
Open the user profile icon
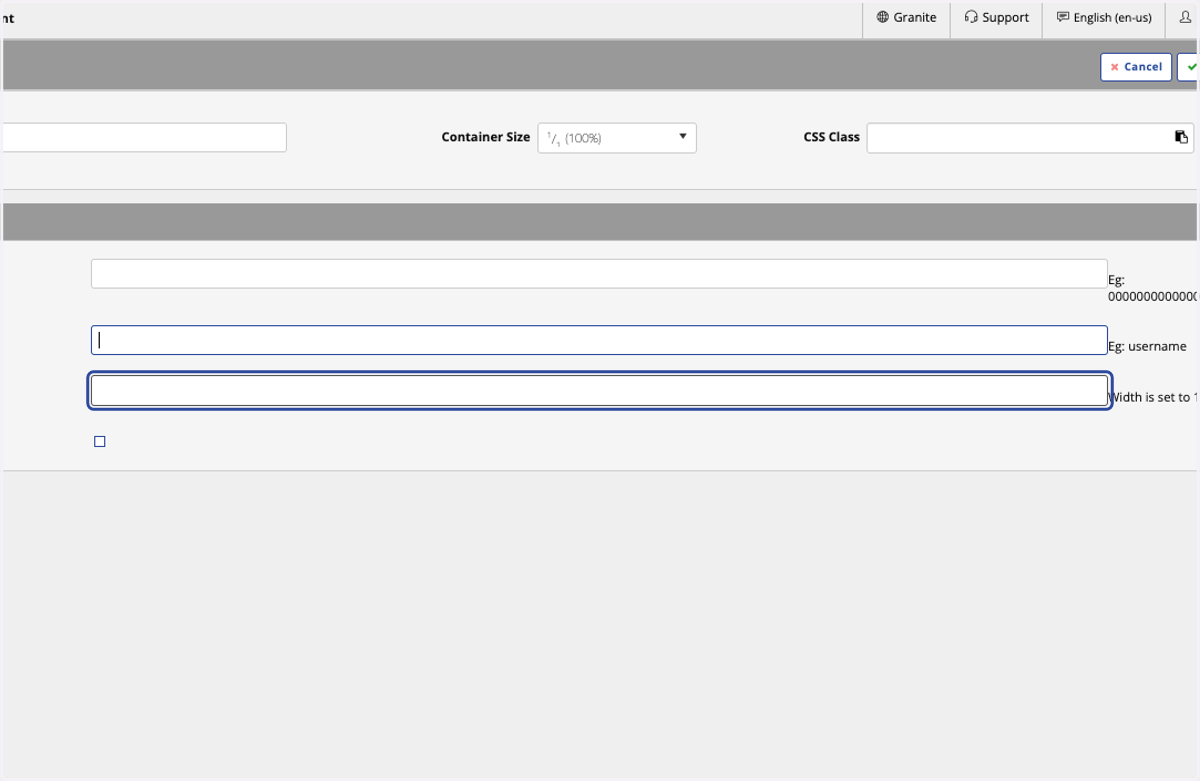[x=1185, y=18]
